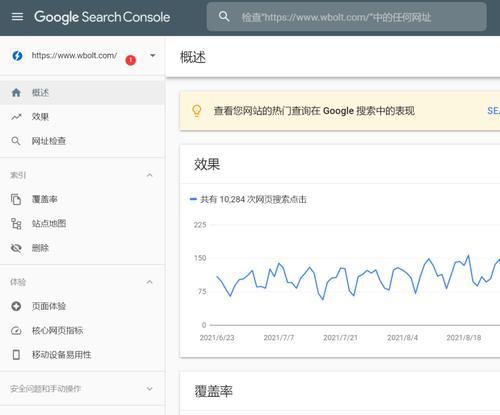Click the banner text about Google 搜索中的表现

(x=314, y=111)
